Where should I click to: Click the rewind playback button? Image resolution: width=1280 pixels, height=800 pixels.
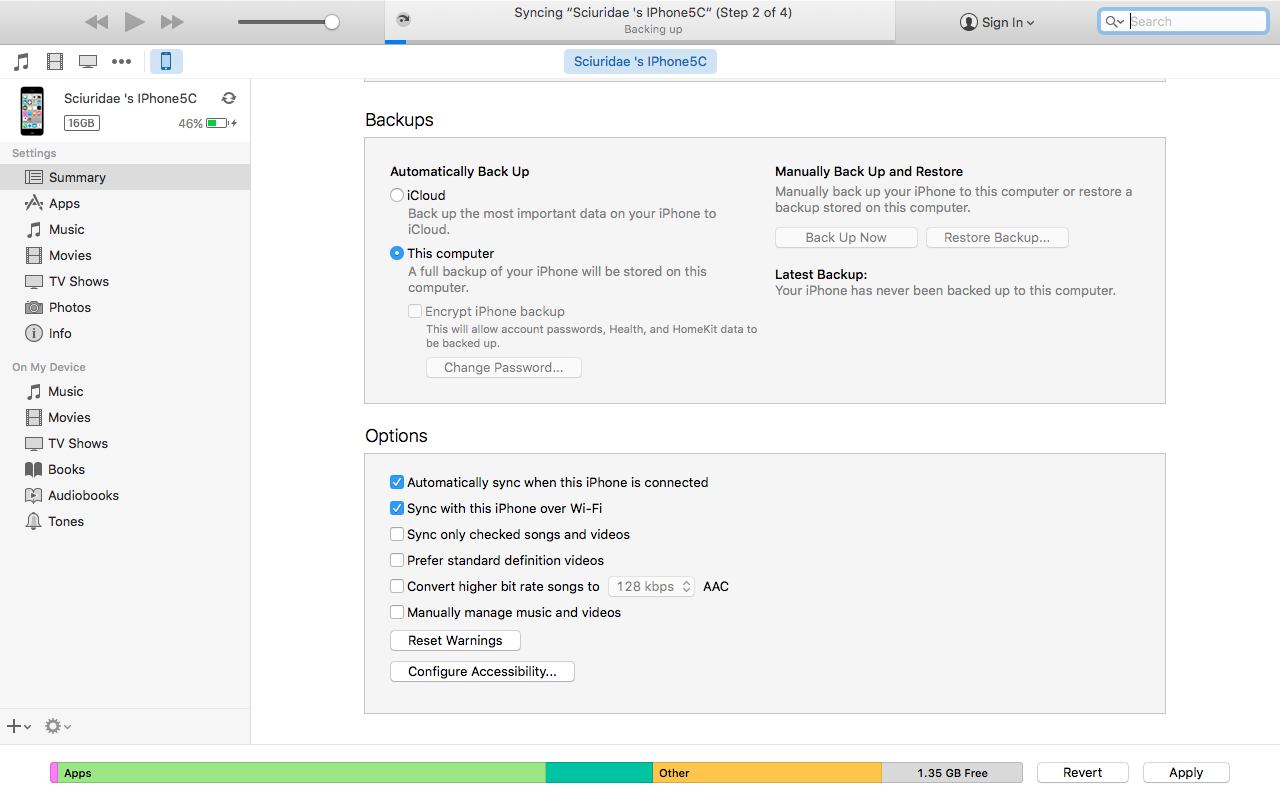coord(96,22)
